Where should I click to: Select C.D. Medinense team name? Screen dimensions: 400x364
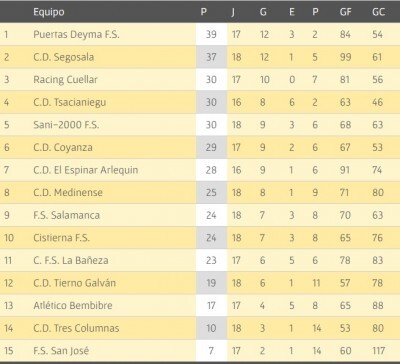pyautogui.click(x=68, y=192)
